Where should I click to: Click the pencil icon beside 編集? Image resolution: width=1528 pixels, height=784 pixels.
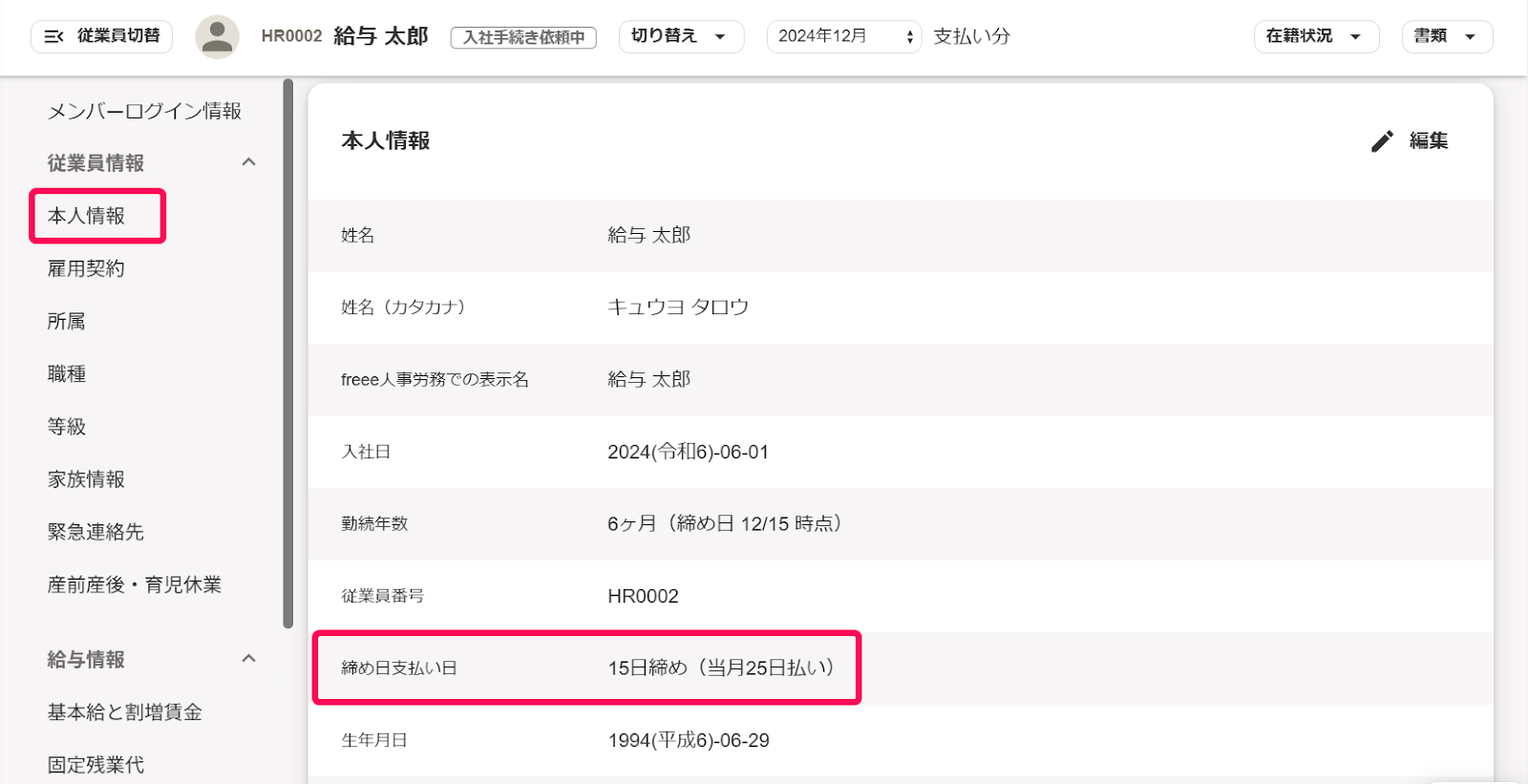coord(1382,141)
